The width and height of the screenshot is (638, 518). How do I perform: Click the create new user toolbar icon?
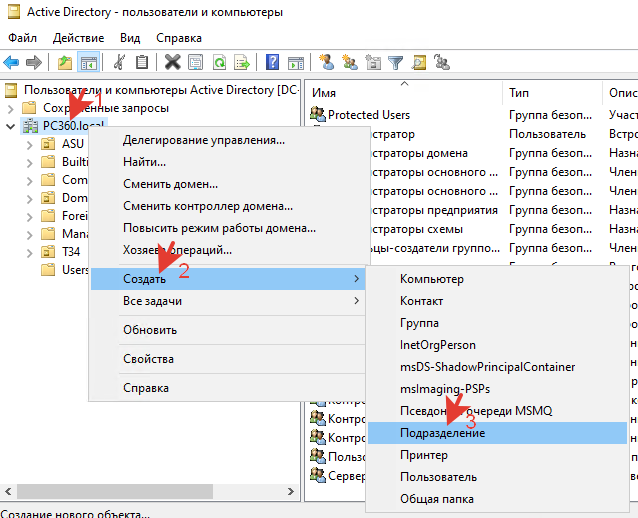coord(326,62)
